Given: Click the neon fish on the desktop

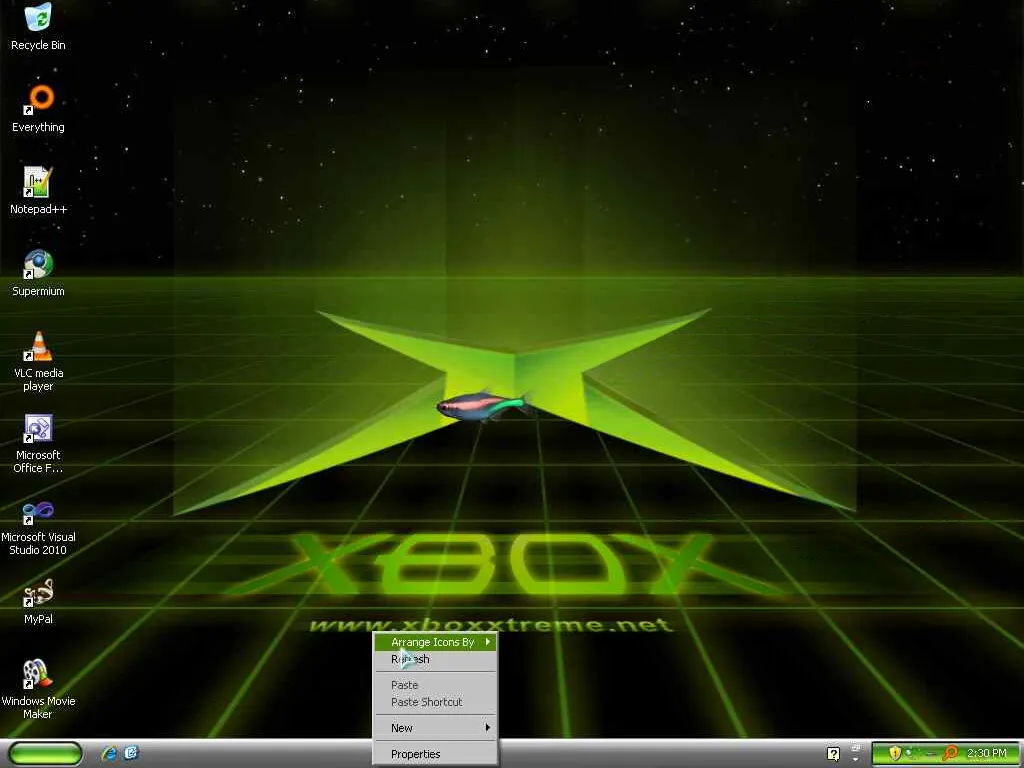Looking at the screenshot, I should pos(483,406).
